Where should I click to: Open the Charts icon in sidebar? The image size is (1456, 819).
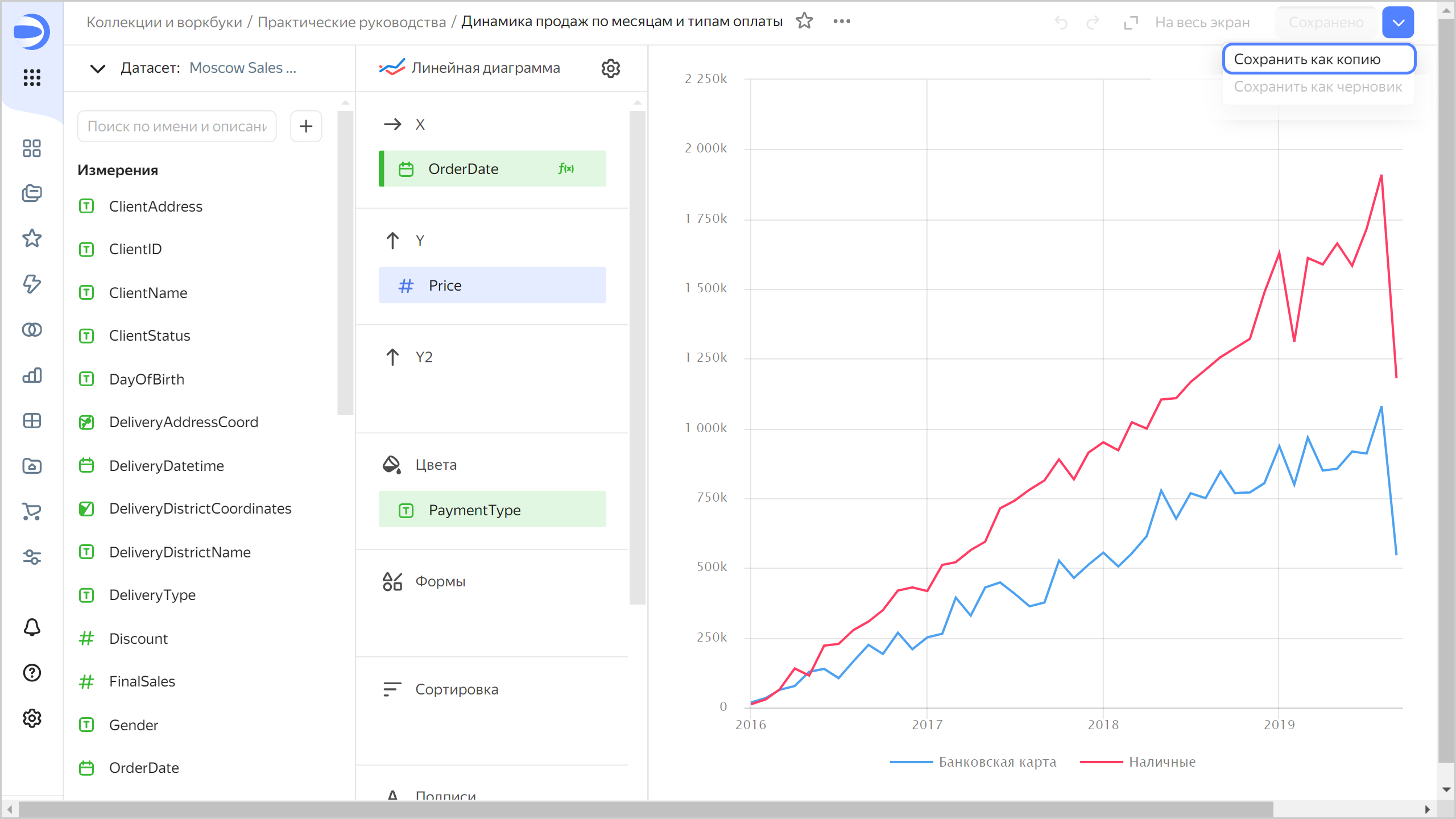[32, 375]
